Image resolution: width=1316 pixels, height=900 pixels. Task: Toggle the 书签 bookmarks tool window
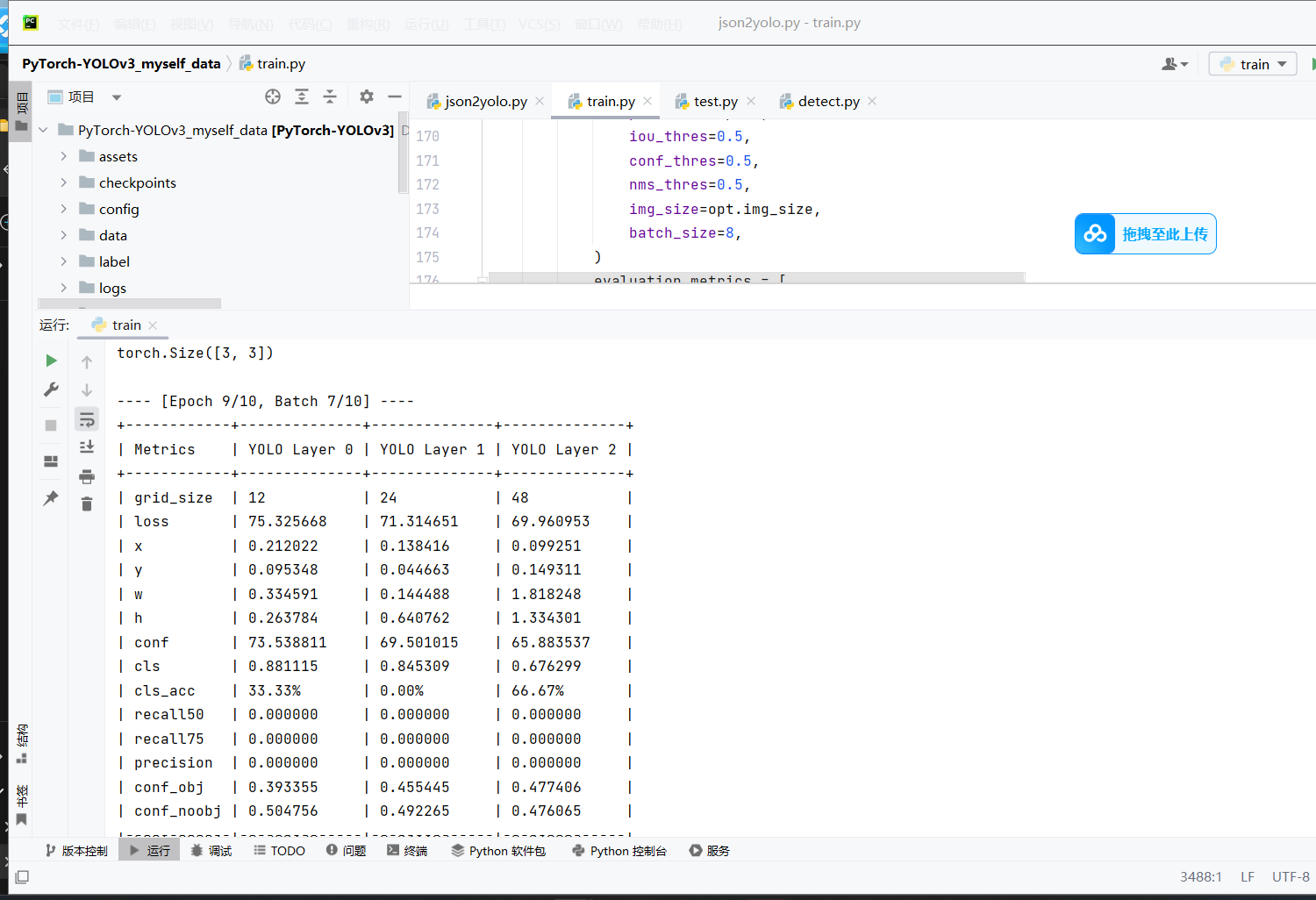click(x=22, y=804)
